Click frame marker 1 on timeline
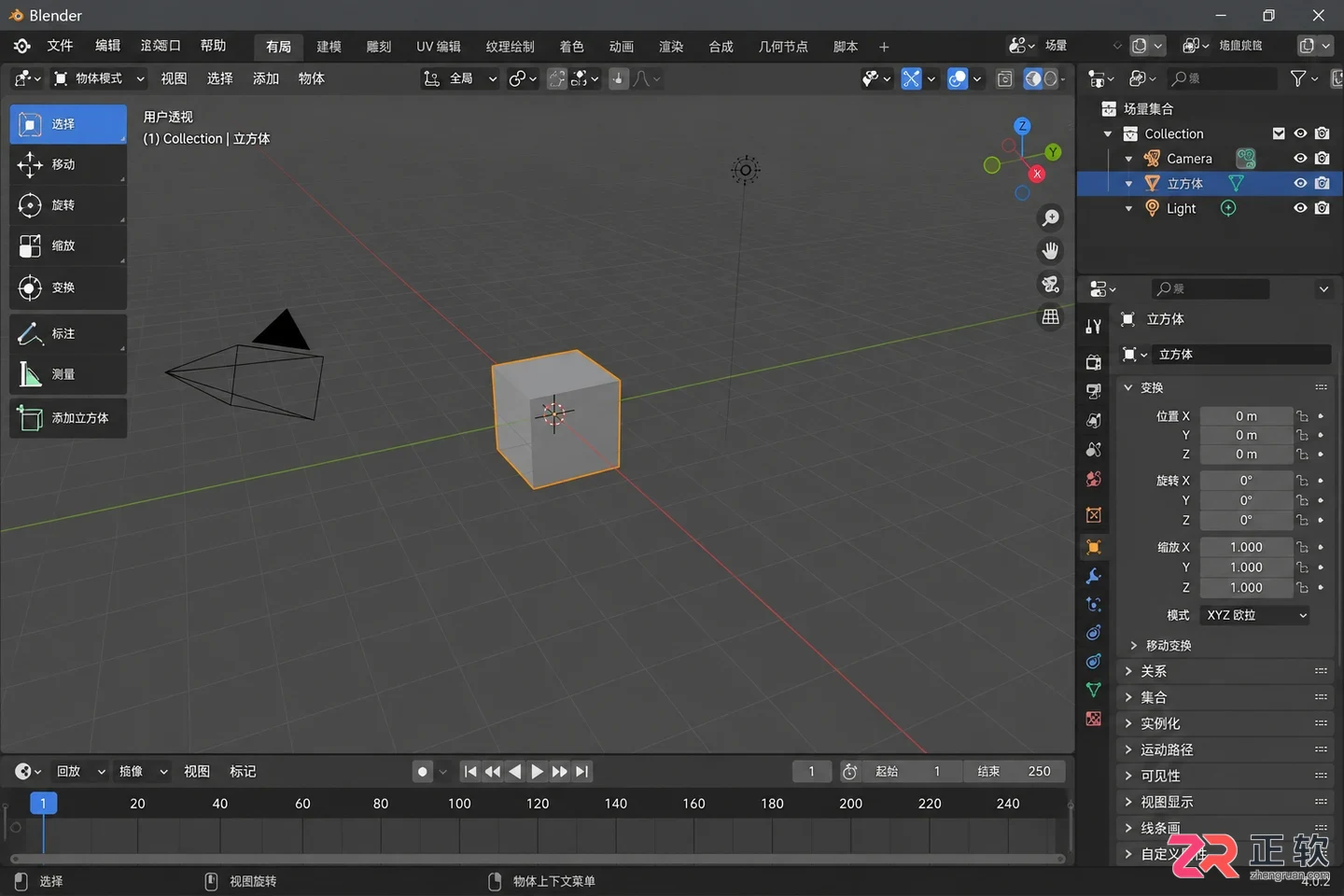The image size is (1344, 896). coord(43,804)
